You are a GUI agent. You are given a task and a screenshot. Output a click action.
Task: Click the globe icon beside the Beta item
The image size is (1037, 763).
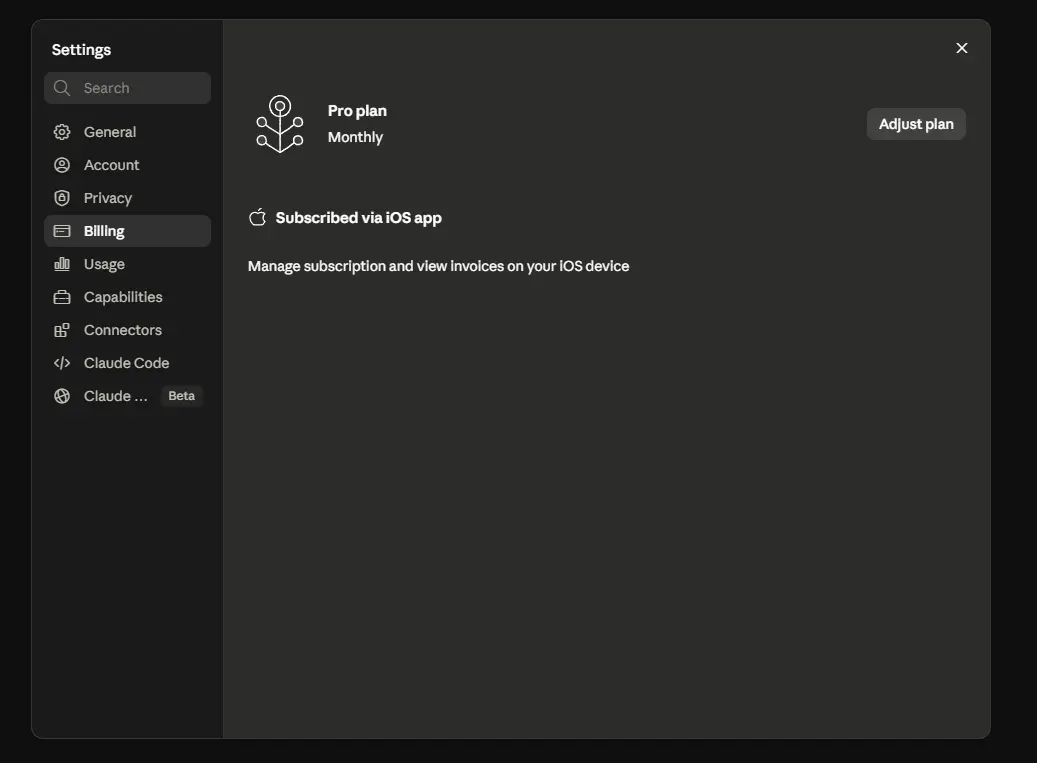click(62, 396)
